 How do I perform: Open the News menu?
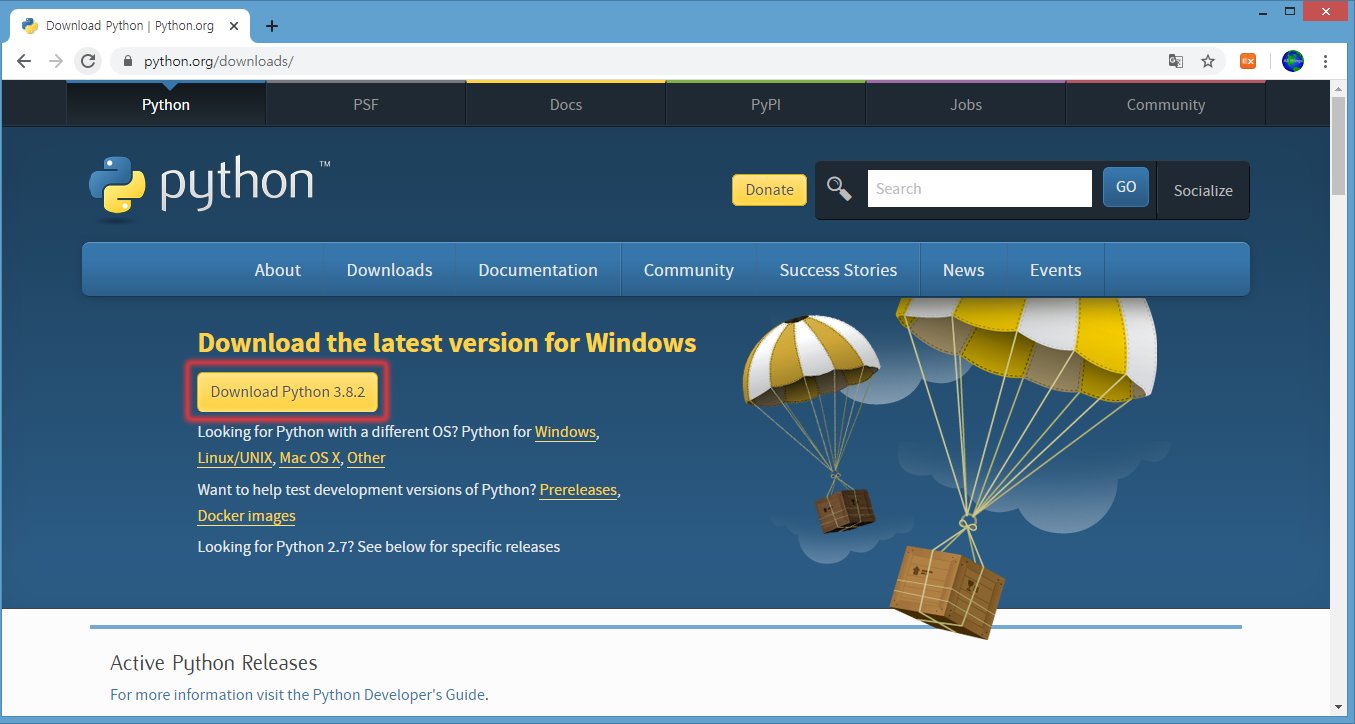pos(964,270)
